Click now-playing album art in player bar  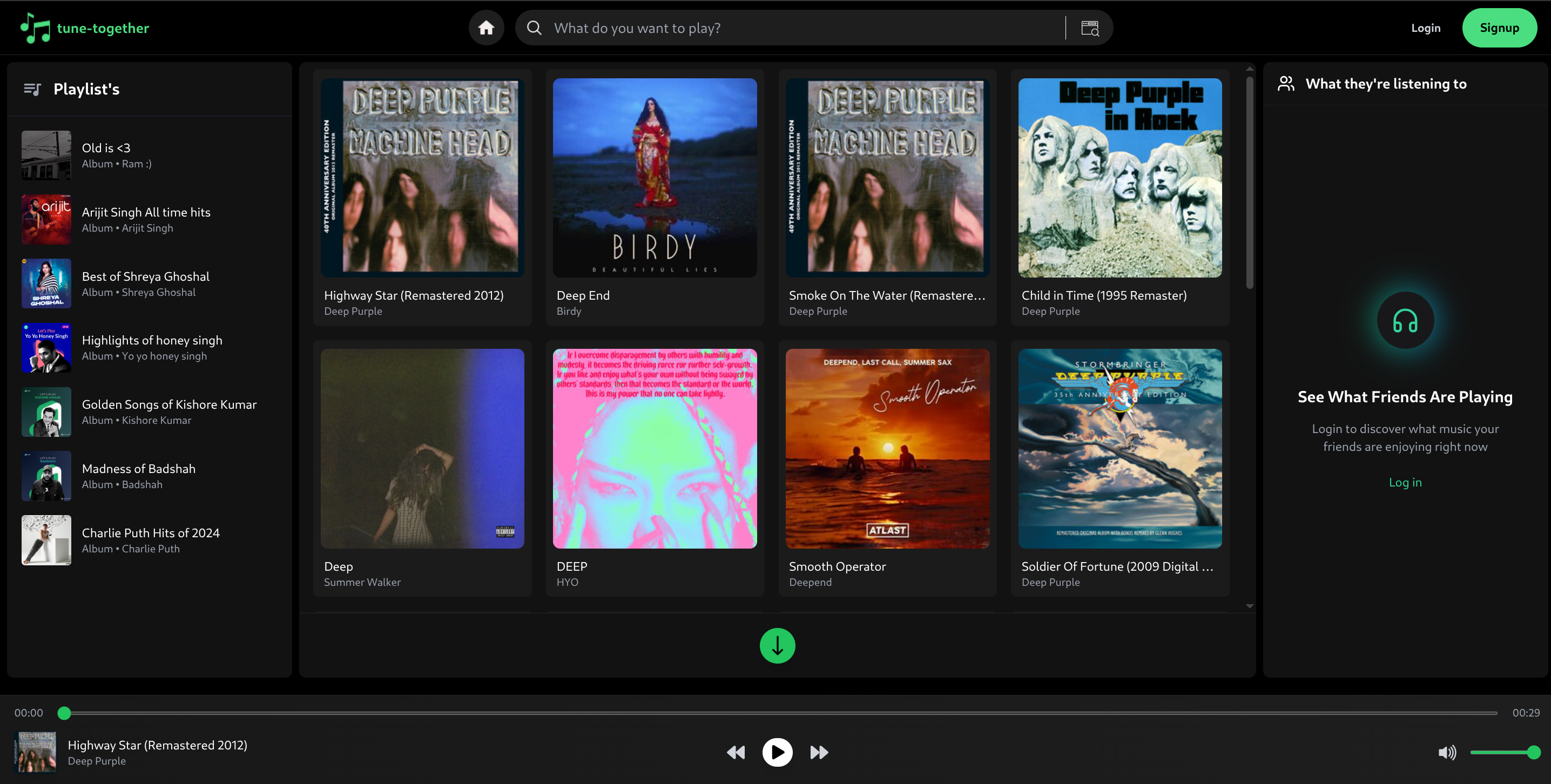[x=36, y=752]
